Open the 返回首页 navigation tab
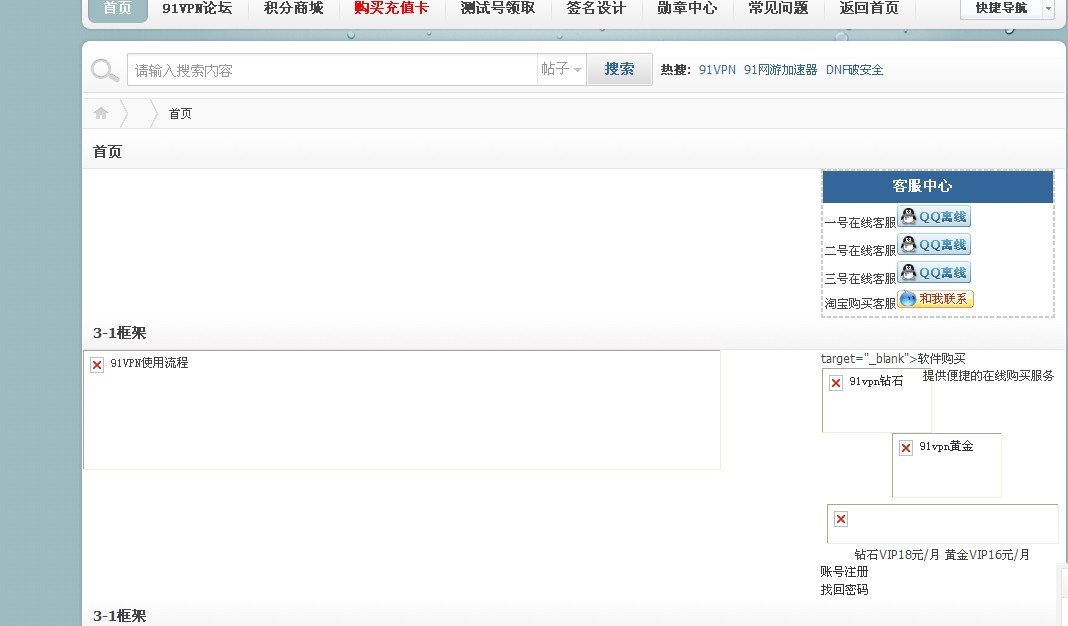Screen dimensions: 1068x626 click(x=870, y=8)
